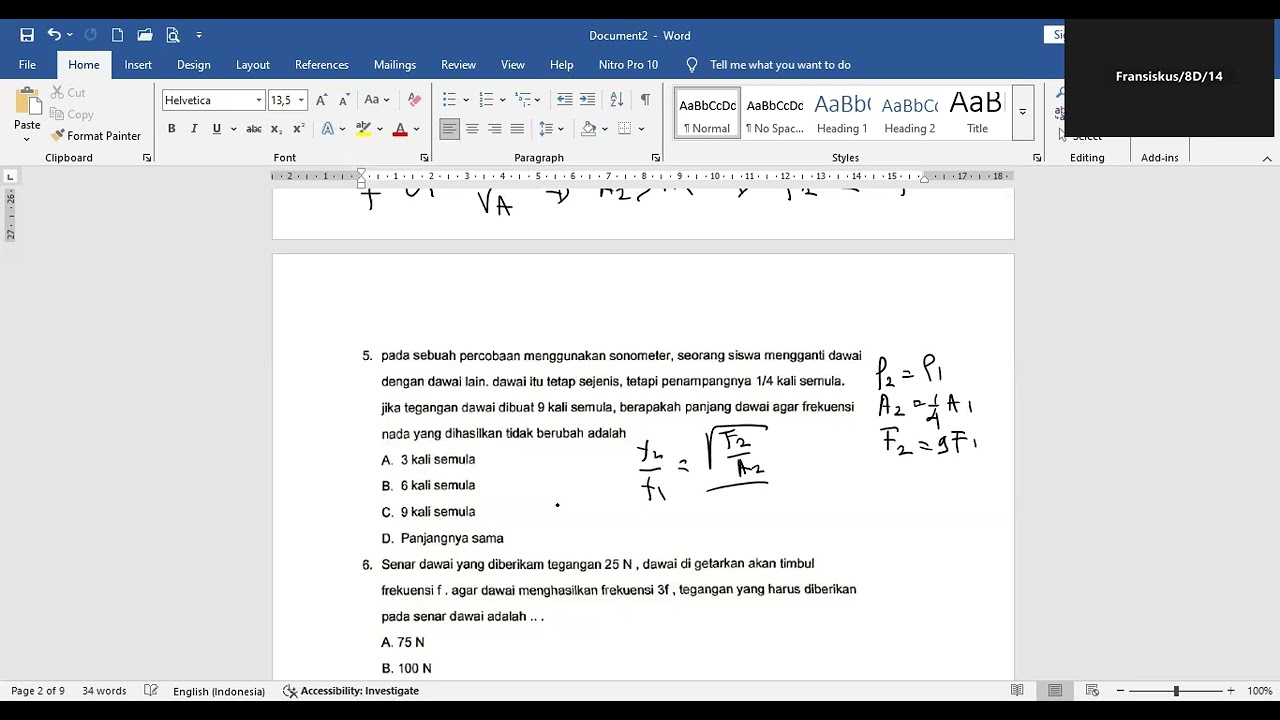Image resolution: width=1280 pixels, height=720 pixels.
Task: Collapse the ribbon with the arrow
Action: coord(1267,159)
